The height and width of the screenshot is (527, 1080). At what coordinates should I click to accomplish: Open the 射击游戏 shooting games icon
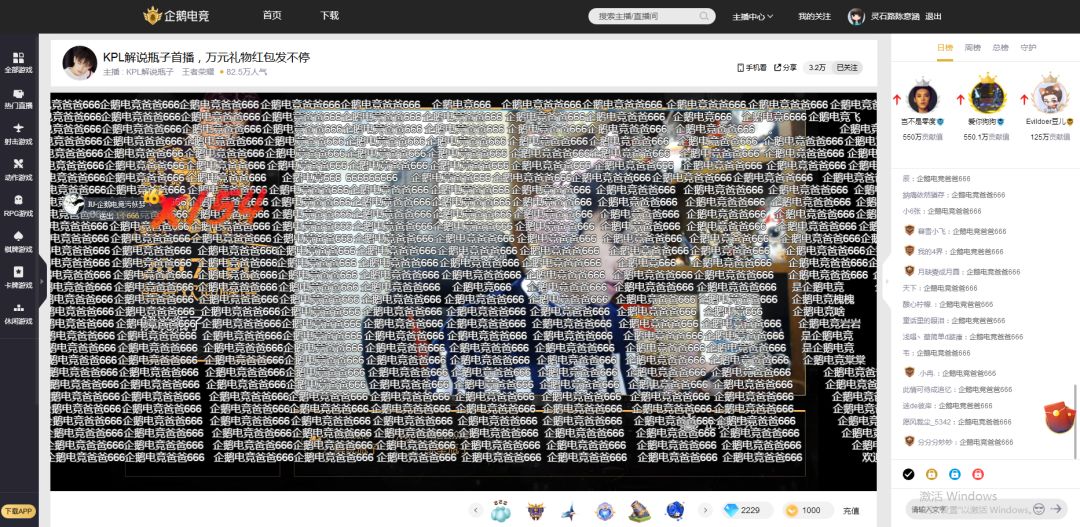point(19,134)
